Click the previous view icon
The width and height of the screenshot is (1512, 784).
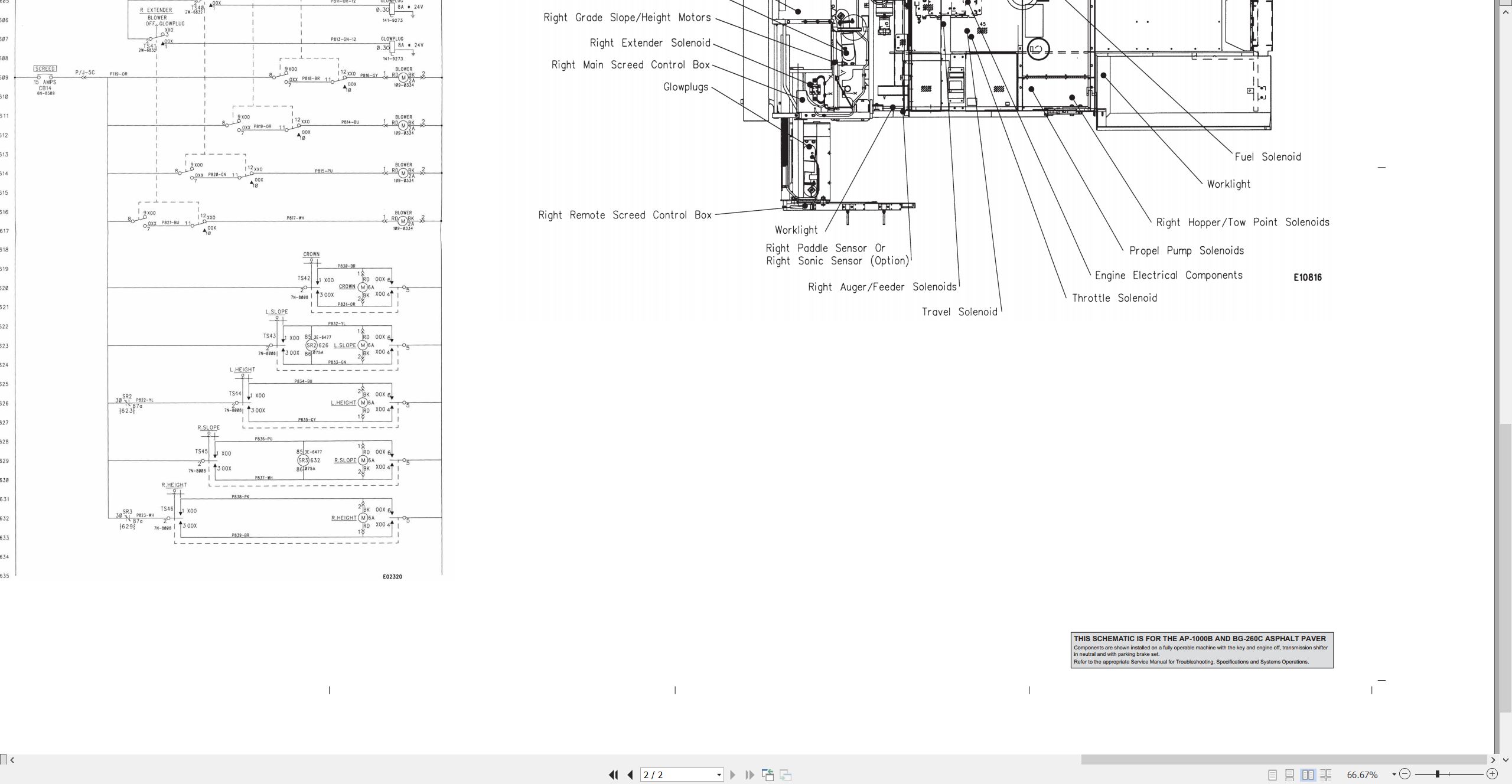point(768,775)
